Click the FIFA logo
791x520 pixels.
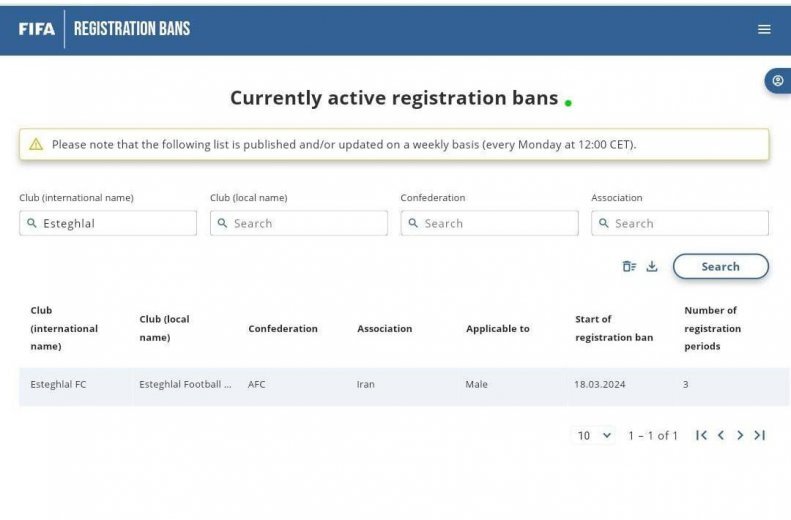tap(37, 29)
